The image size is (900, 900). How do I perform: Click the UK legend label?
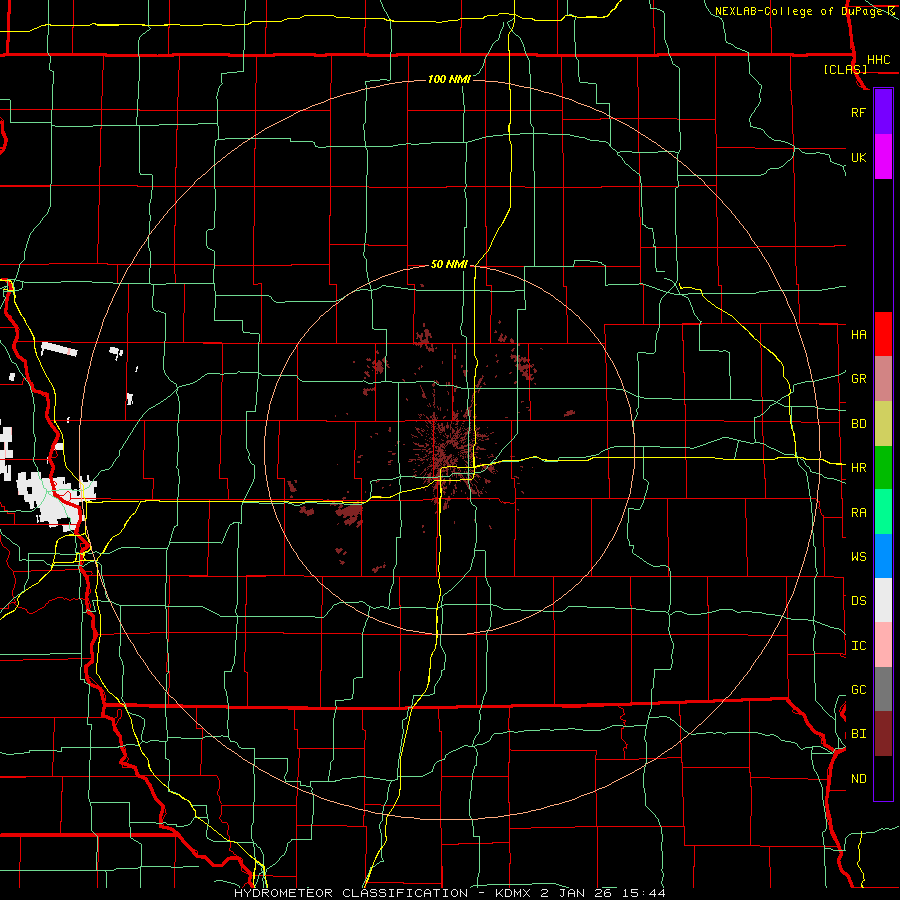click(858, 157)
